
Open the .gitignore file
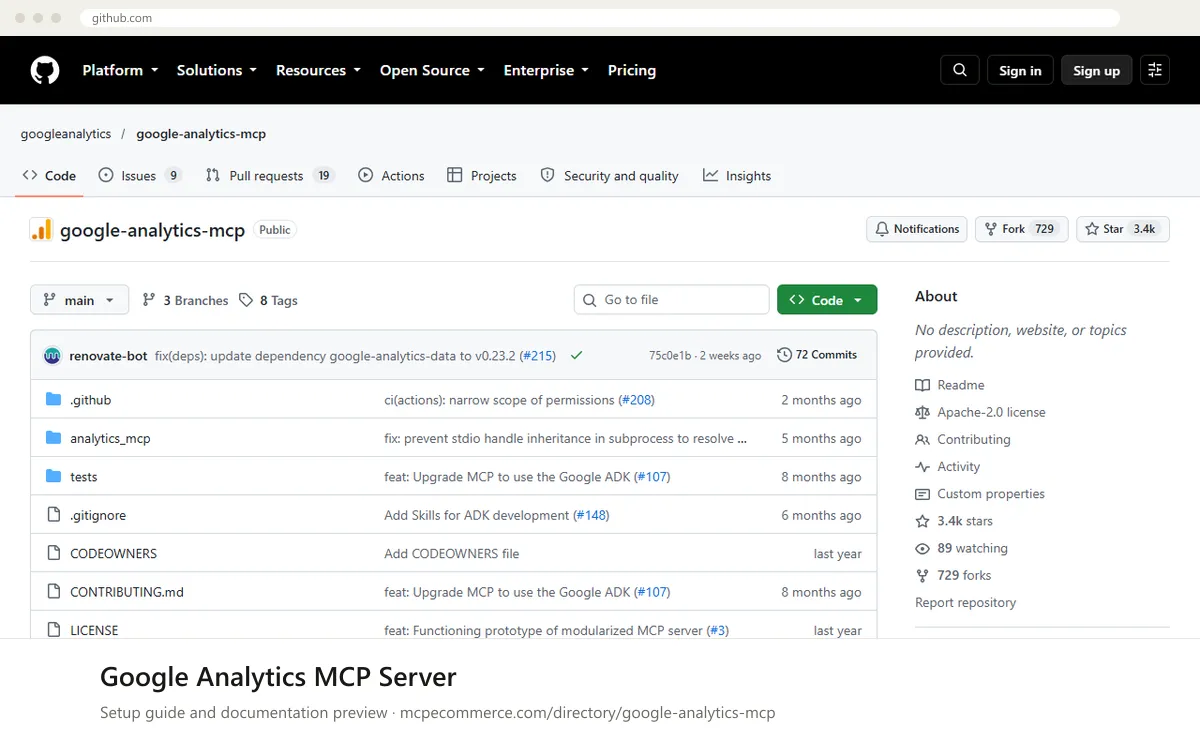[x=98, y=515]
